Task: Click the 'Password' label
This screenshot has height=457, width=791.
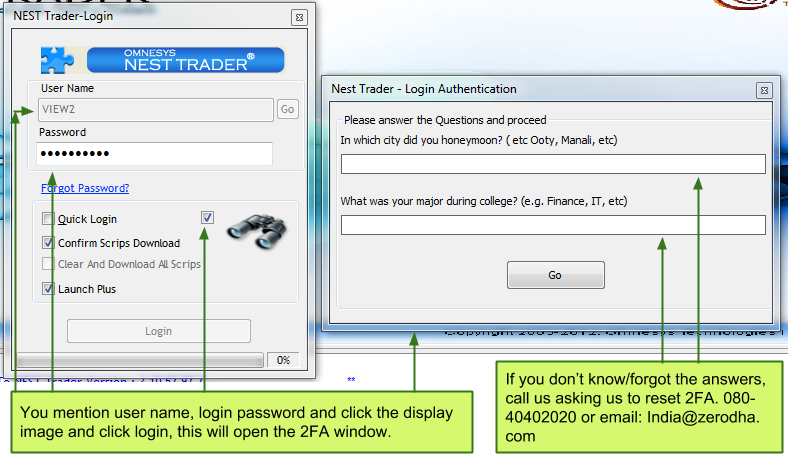Action: 63,132
